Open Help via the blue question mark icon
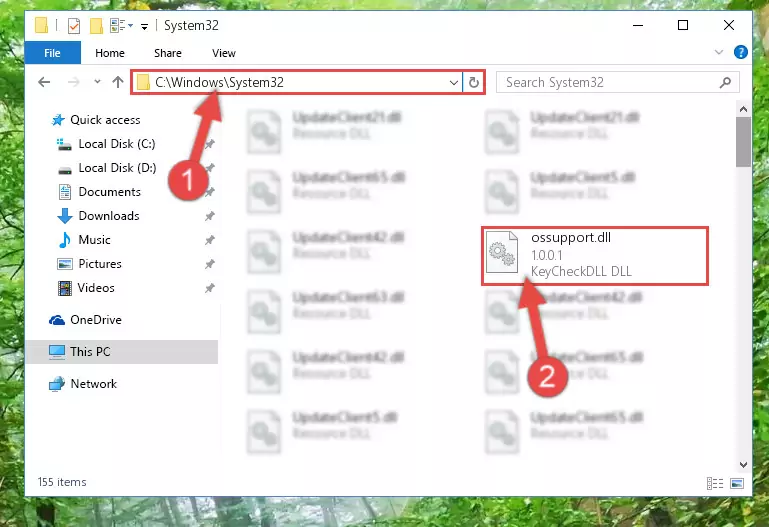Viewport: 769px width, 527px height. click(741, 52)
